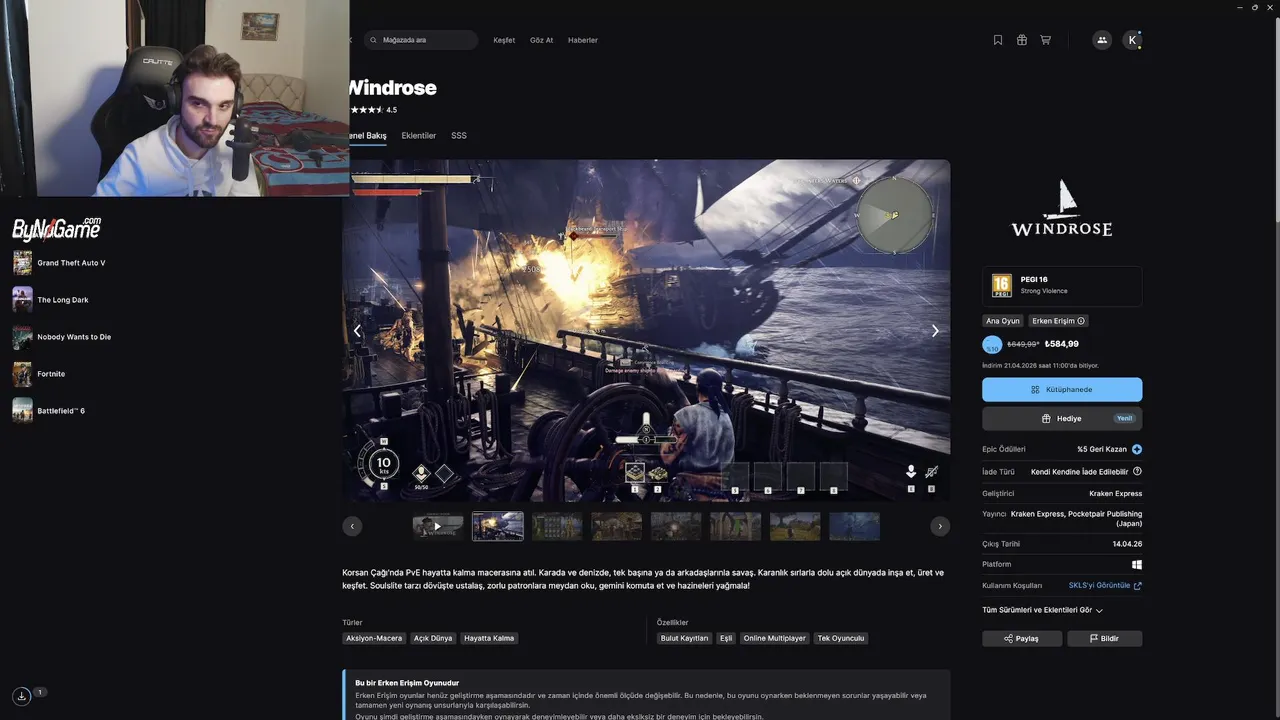
Task: Open Nobody Wants to Die in sidebar
Action: (x=74, y=337)
